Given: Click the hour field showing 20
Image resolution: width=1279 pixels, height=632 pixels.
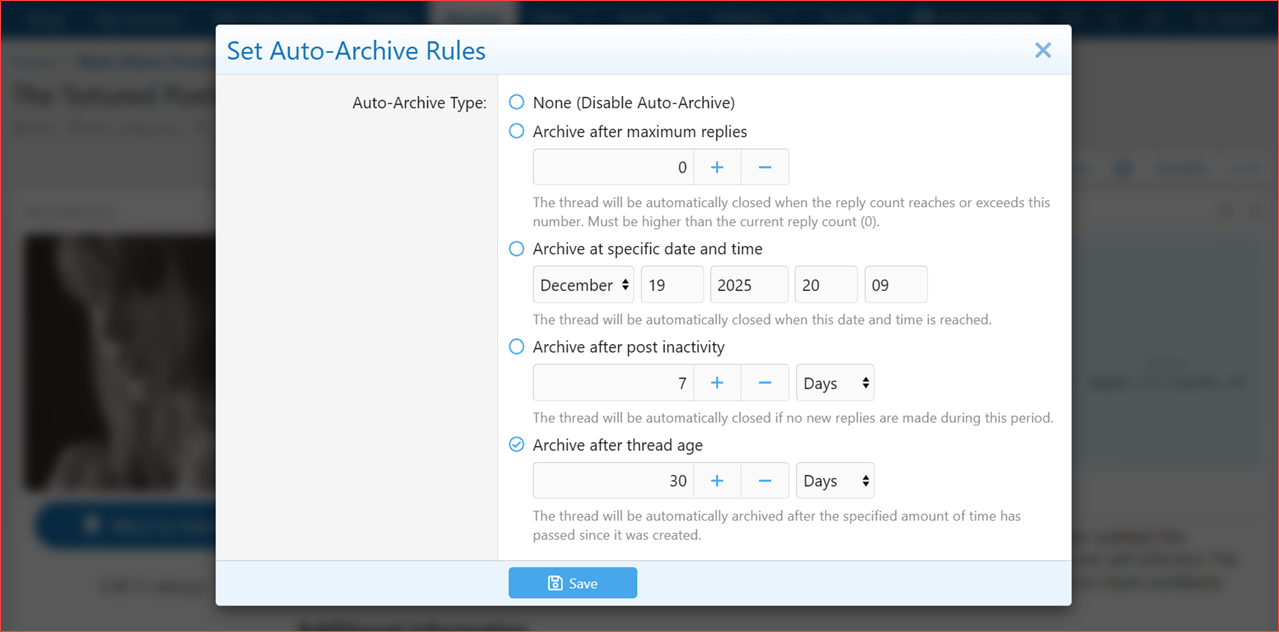Looking at the screenshot, I should (x=826, y=285).
